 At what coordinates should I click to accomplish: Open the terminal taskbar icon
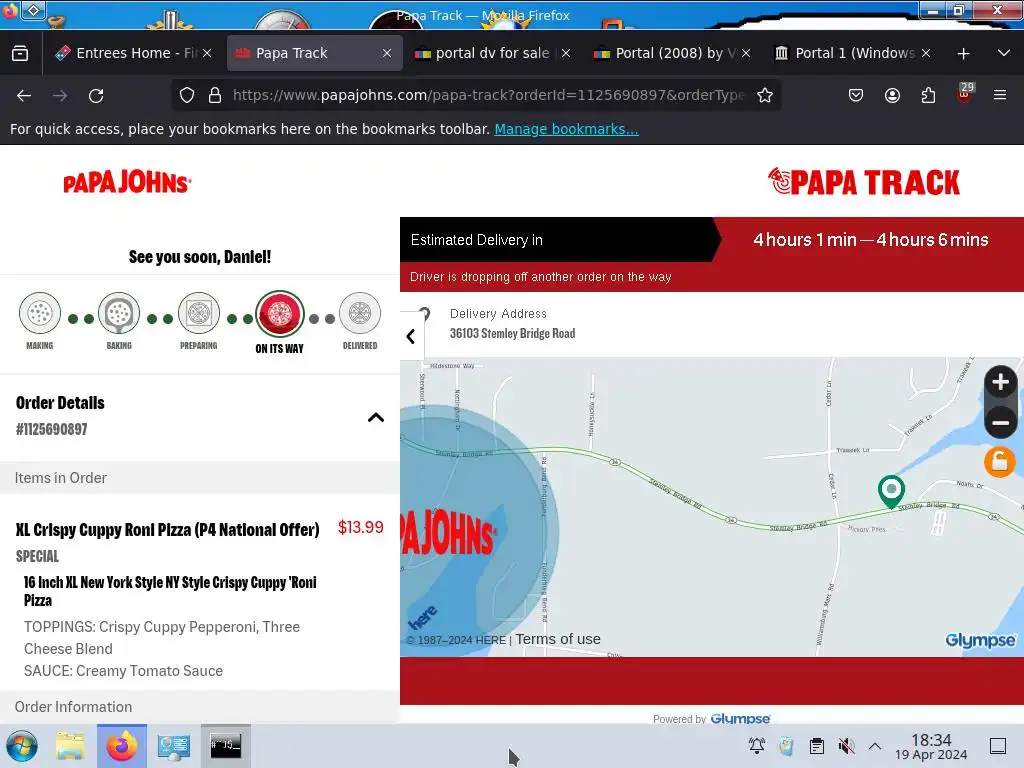(x=225, y=745)
